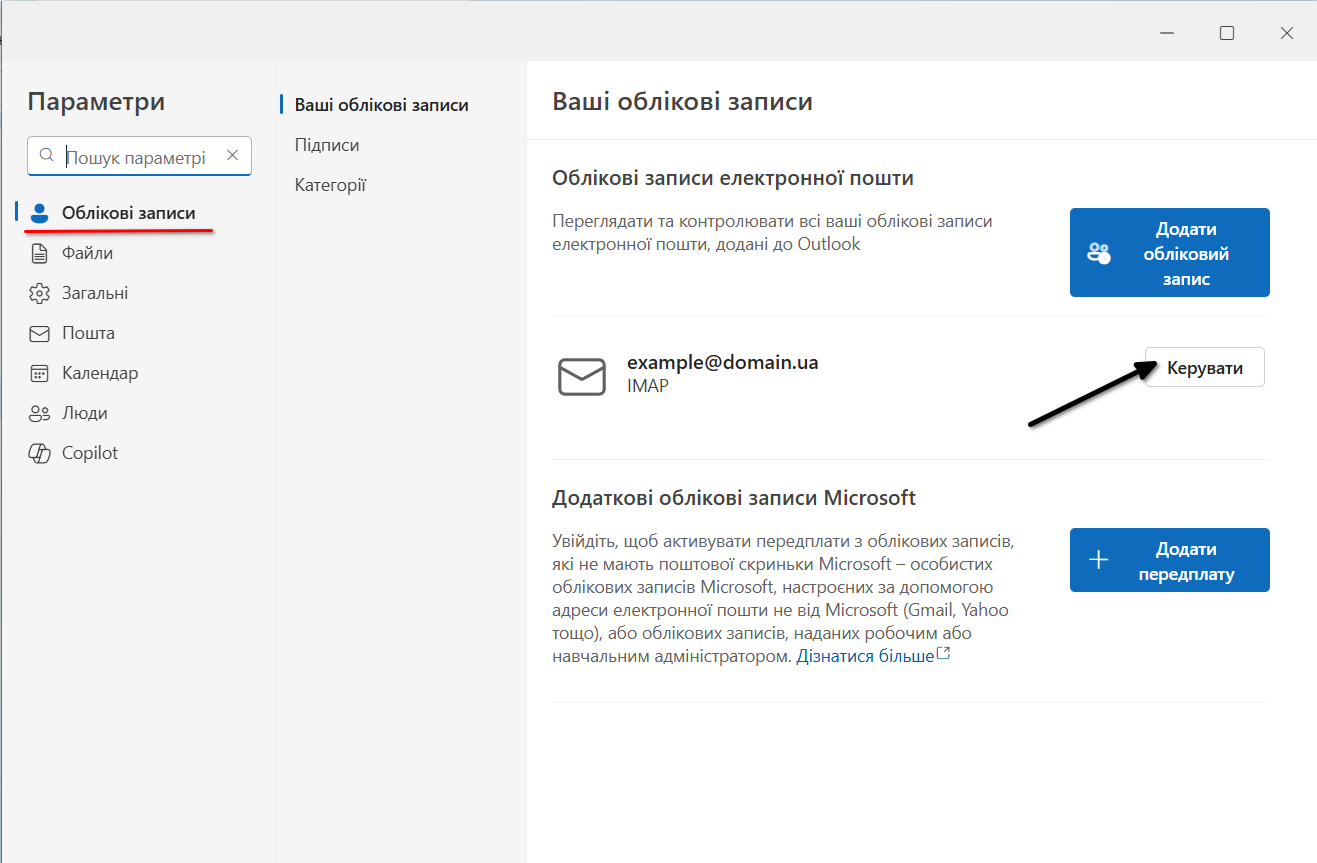Image resolution: width=1317 pixels, height=863 pixels.
Task: Click the Copilot icon in sidebar
Action: click(x=40, y=454)
